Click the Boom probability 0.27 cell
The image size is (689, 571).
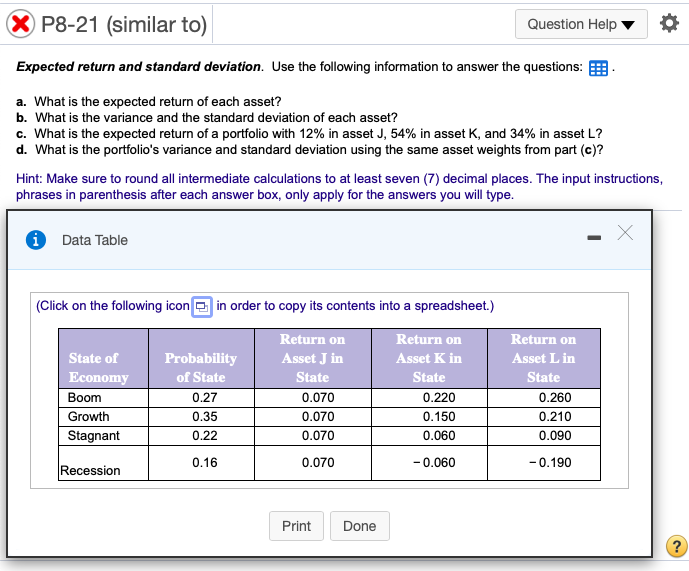pyautogui.click(x=204, y=398)
